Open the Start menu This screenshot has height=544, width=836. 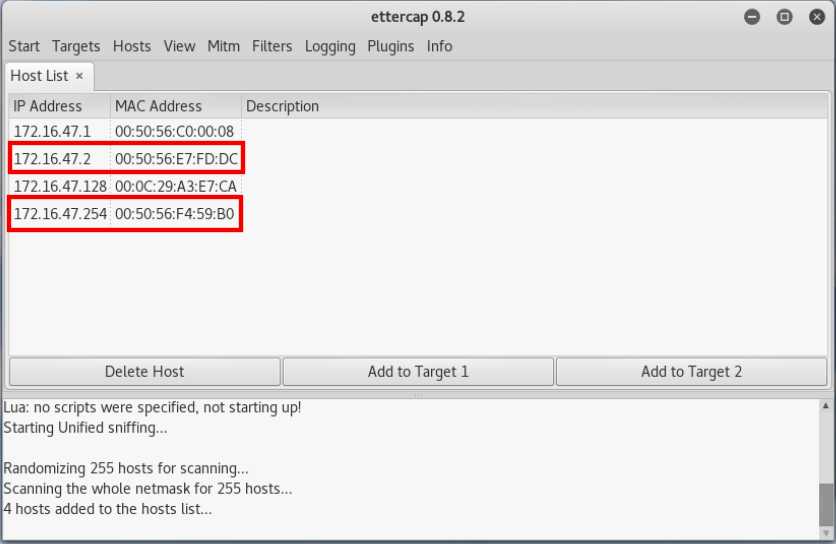click(x=24, y=46)
